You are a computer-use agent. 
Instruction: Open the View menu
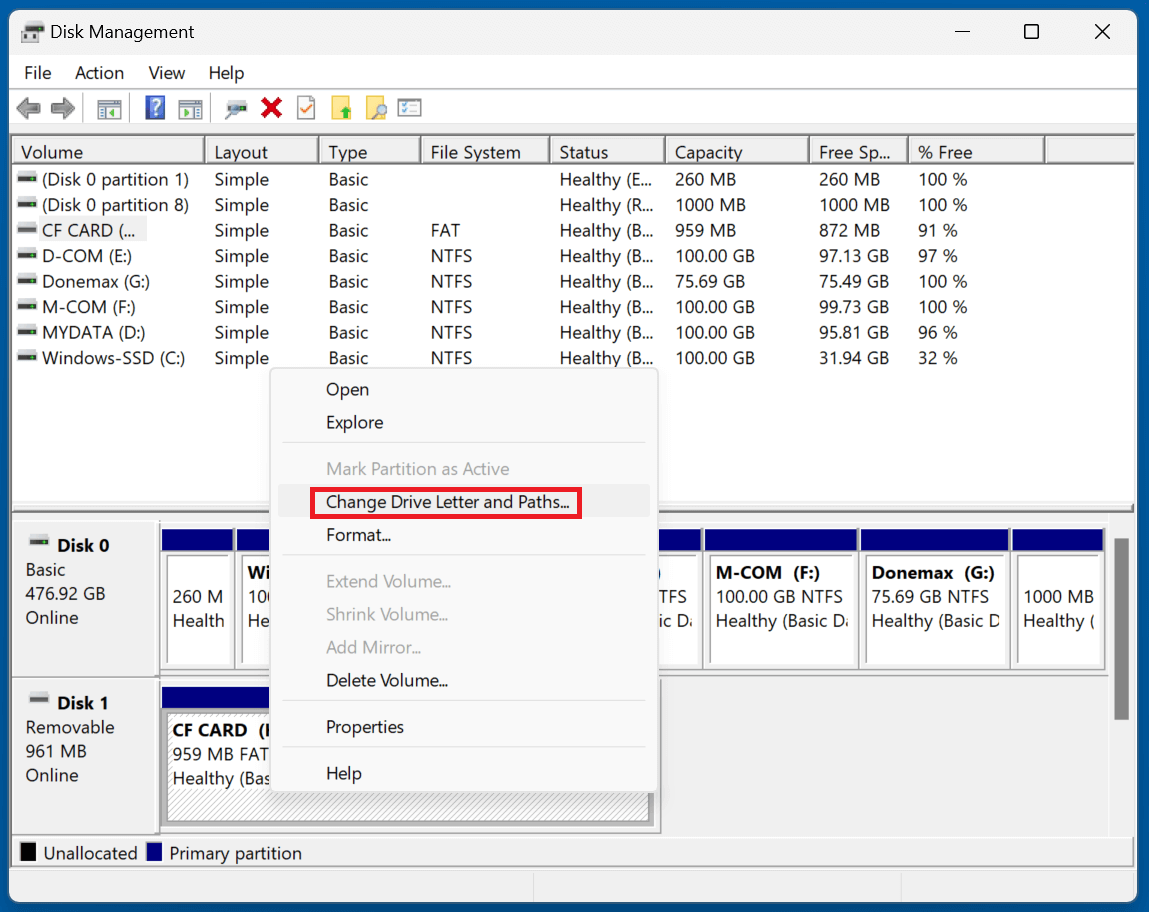166,72
